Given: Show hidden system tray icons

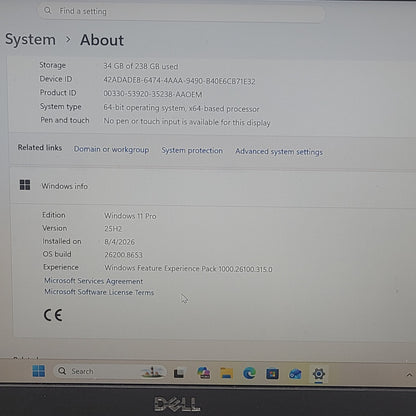Looking at the screenshot, I should pyautogui.click(x=409, y=375).
